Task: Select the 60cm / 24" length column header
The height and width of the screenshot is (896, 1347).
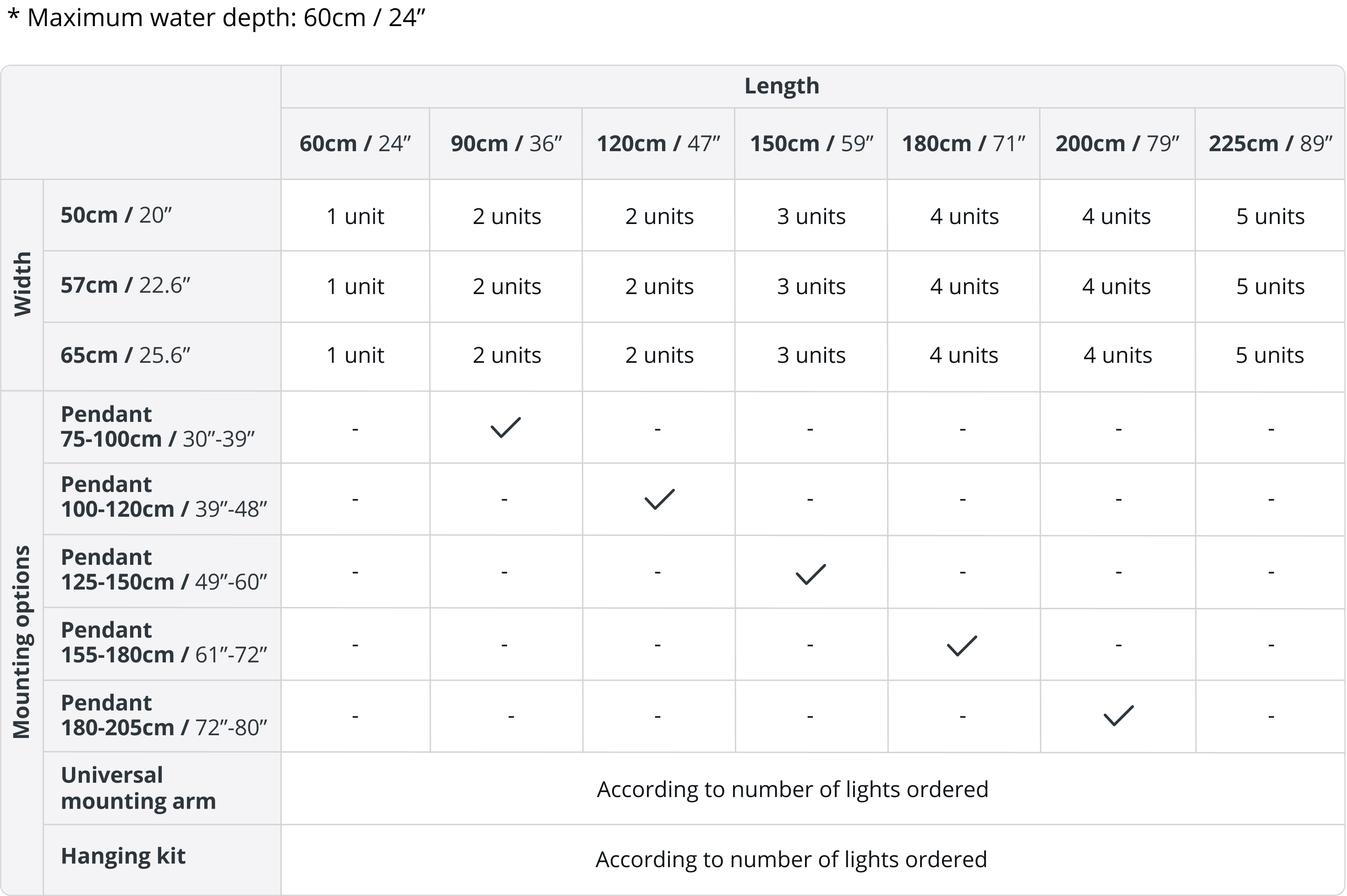Action: pyautogui.click(x=355, y=143)
